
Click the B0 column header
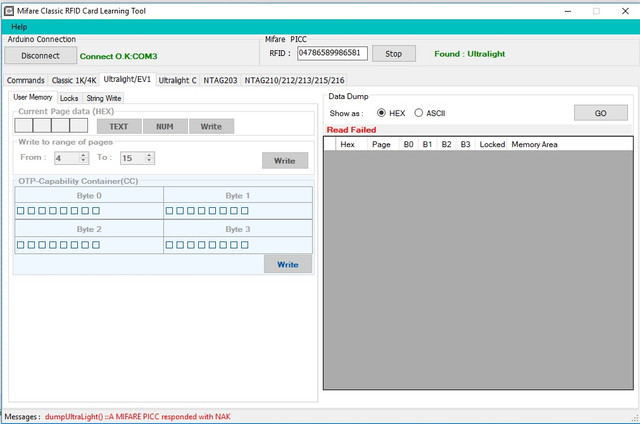tap(408, 144)
